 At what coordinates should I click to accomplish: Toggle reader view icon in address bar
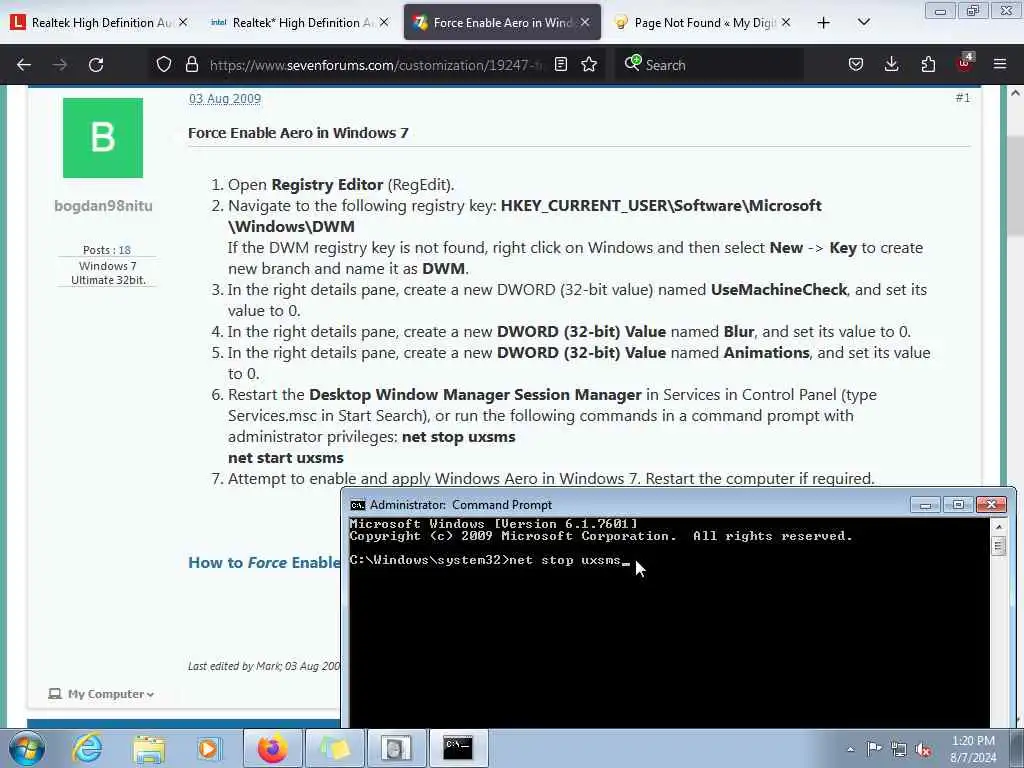560,65
